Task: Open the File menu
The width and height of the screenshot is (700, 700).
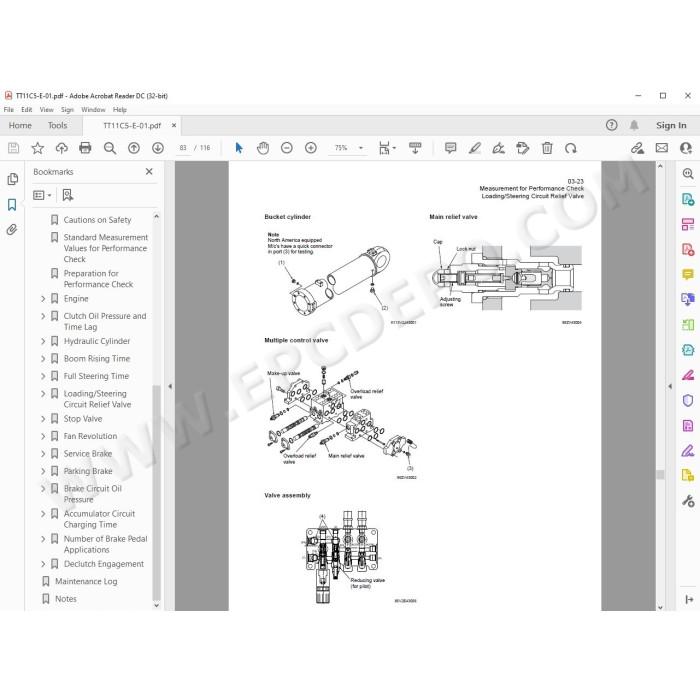Action: tap(8, 109)
